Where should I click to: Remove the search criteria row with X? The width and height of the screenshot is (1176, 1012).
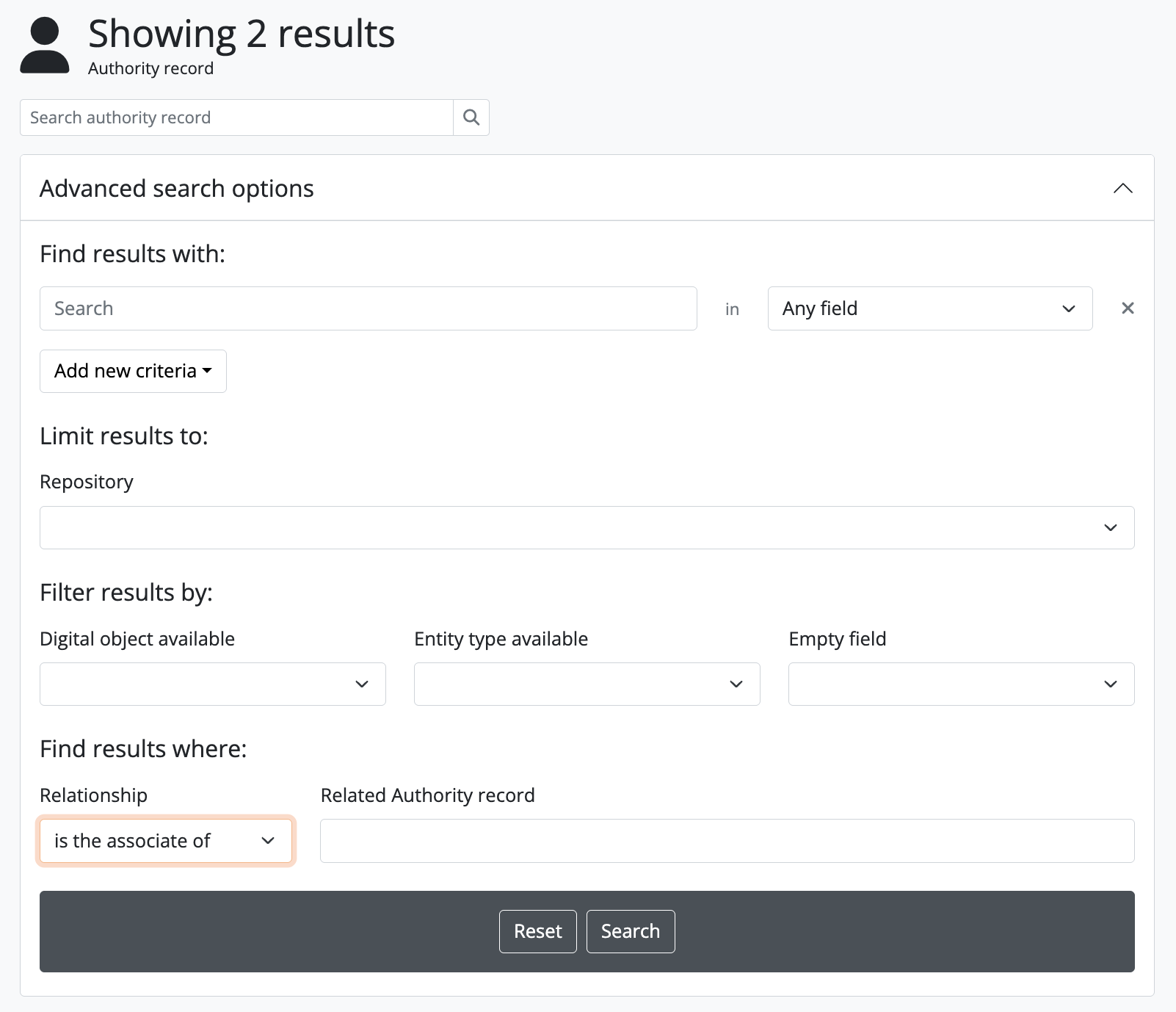1128,308
